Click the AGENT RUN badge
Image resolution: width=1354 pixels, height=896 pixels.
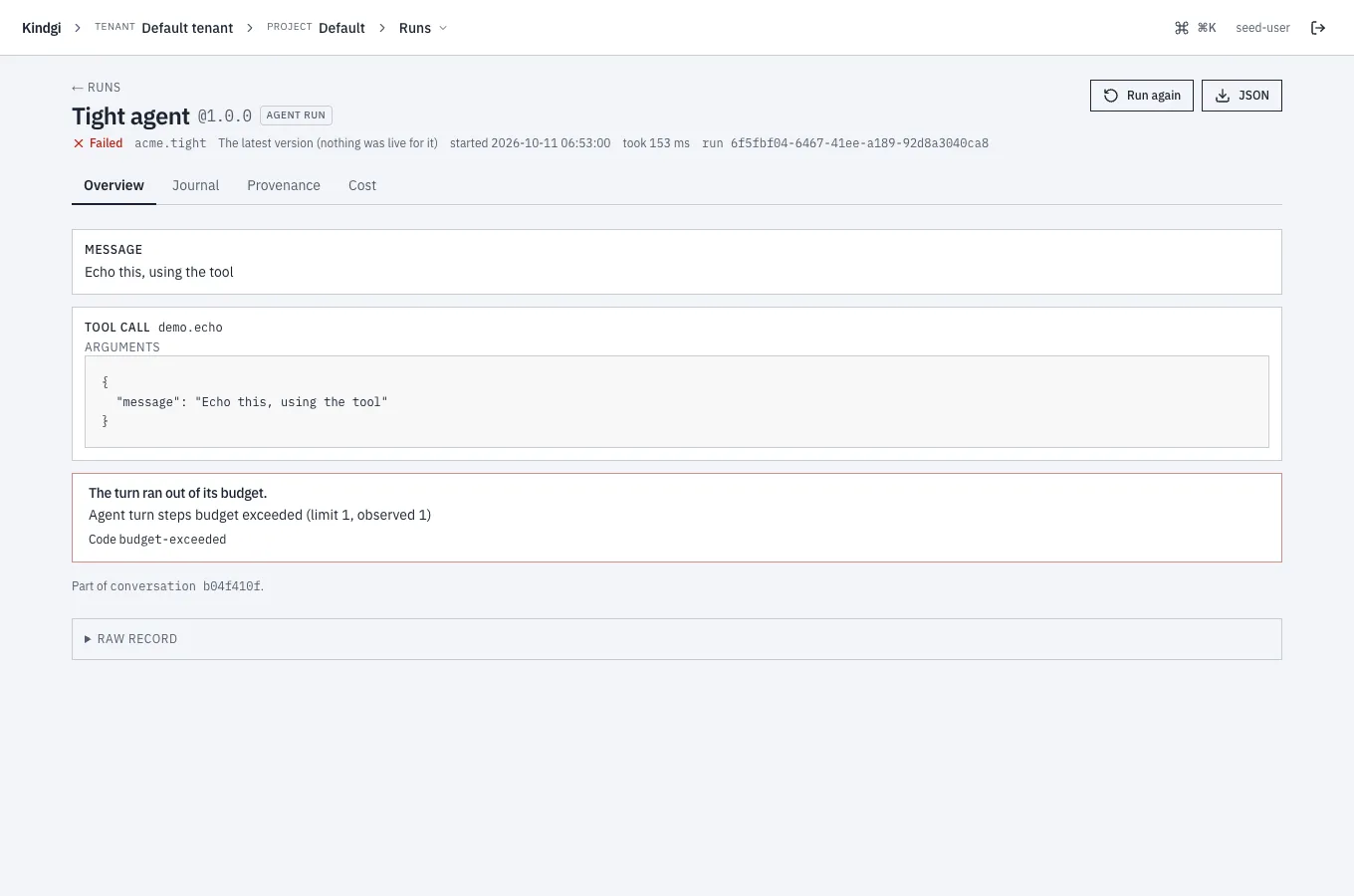296,115
